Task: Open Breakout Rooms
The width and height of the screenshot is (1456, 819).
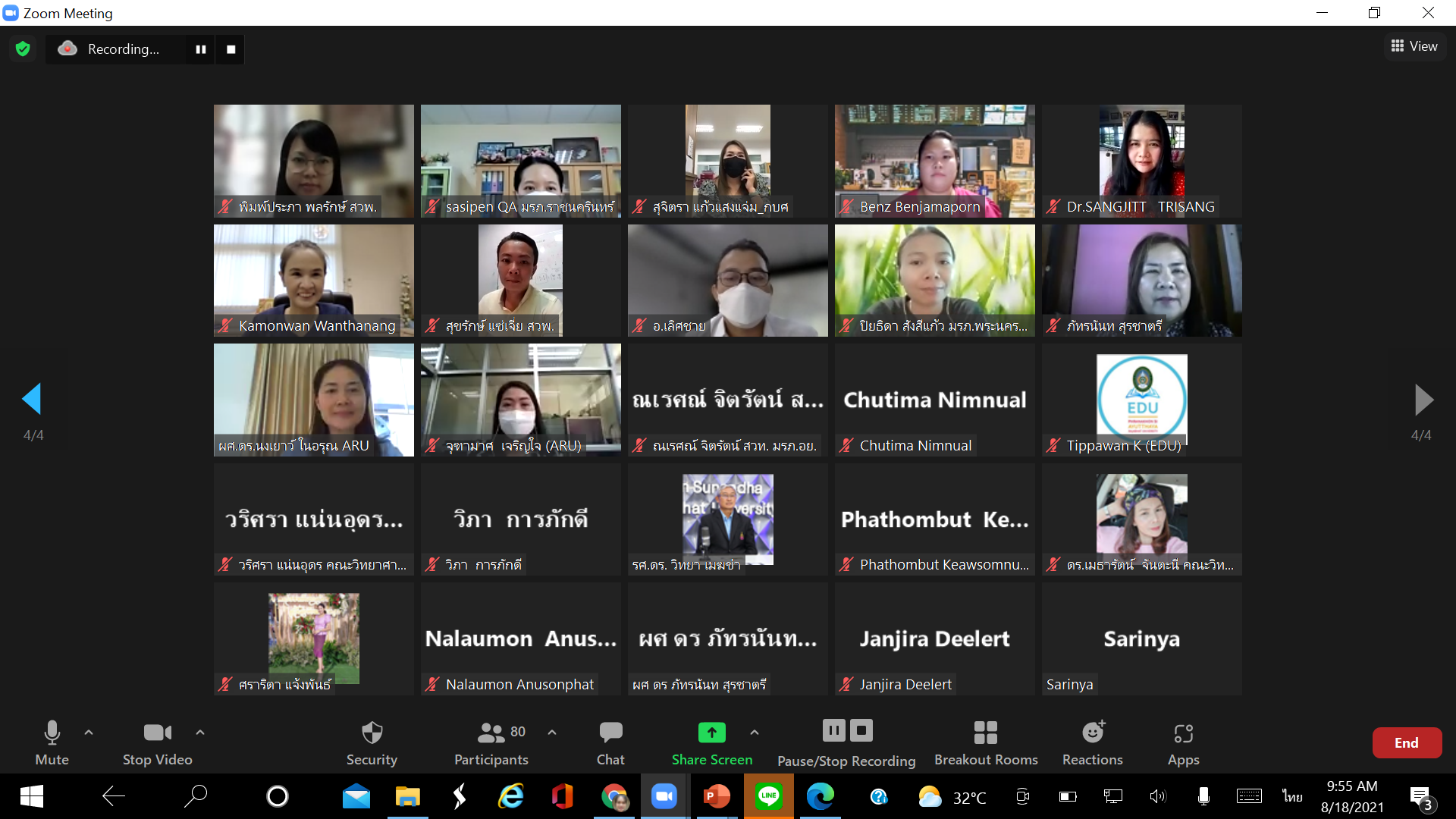Action: click(x=985, y=733)
